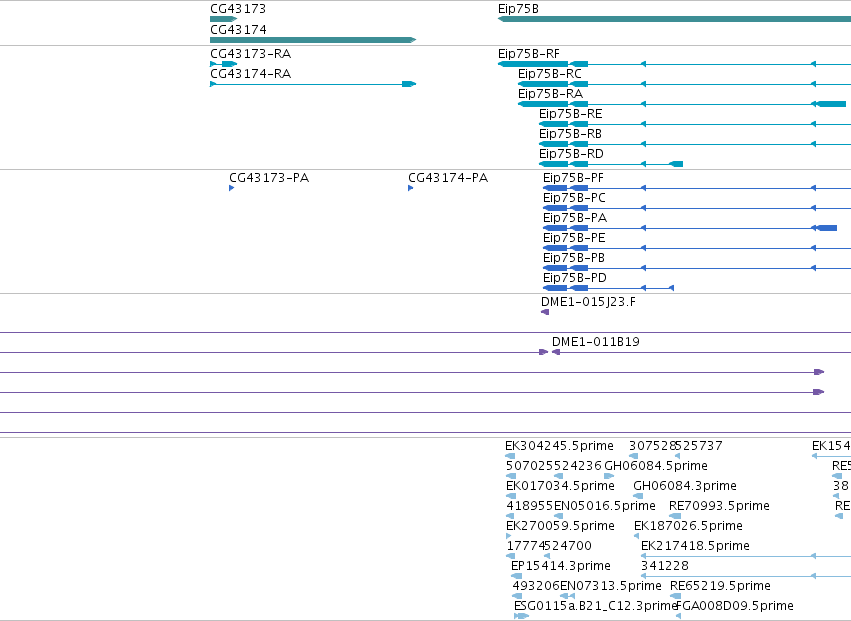Select EST EK270059.5prime

click(560, 527)
